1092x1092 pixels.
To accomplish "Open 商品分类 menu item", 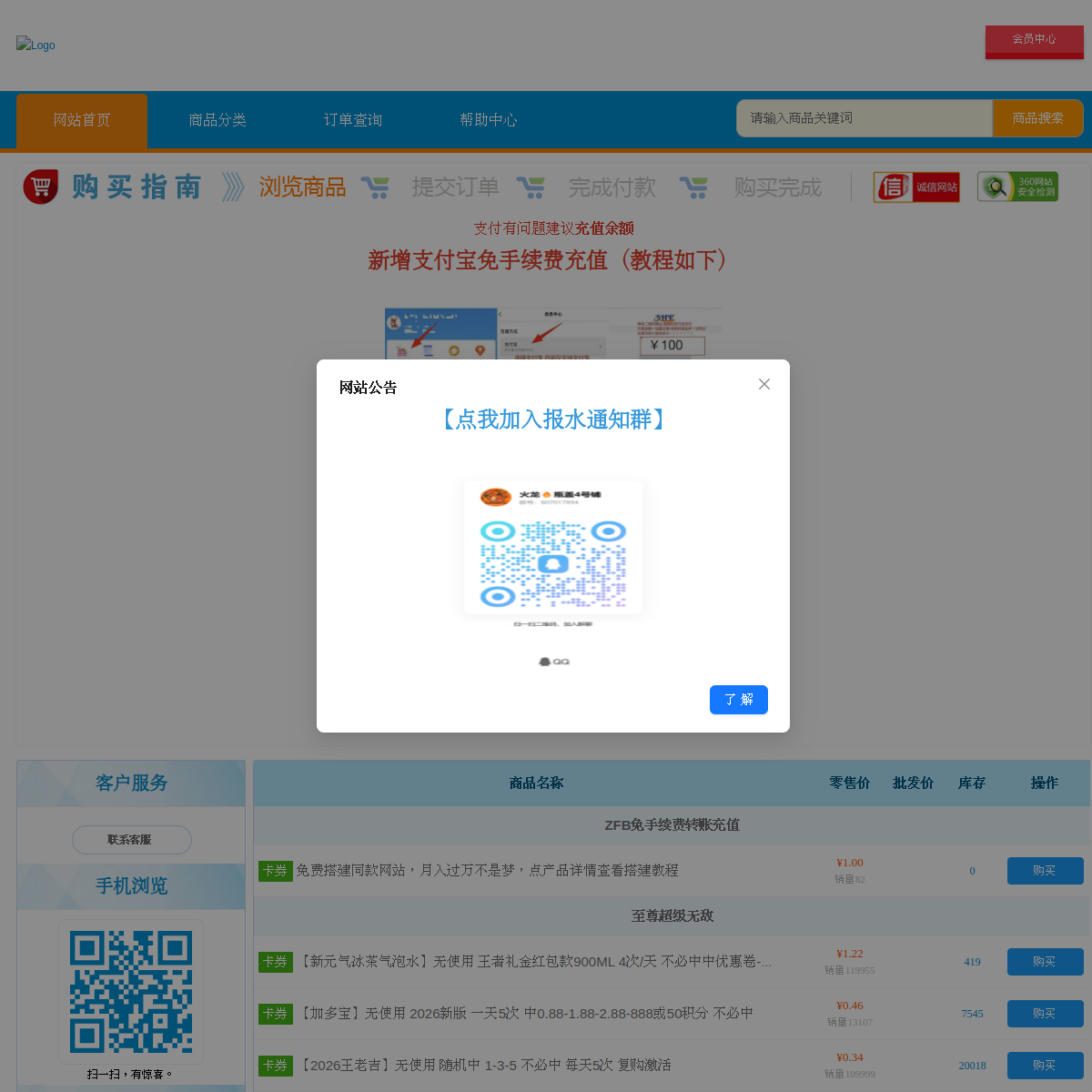I will pyautogui.click(x=217, y=120).
